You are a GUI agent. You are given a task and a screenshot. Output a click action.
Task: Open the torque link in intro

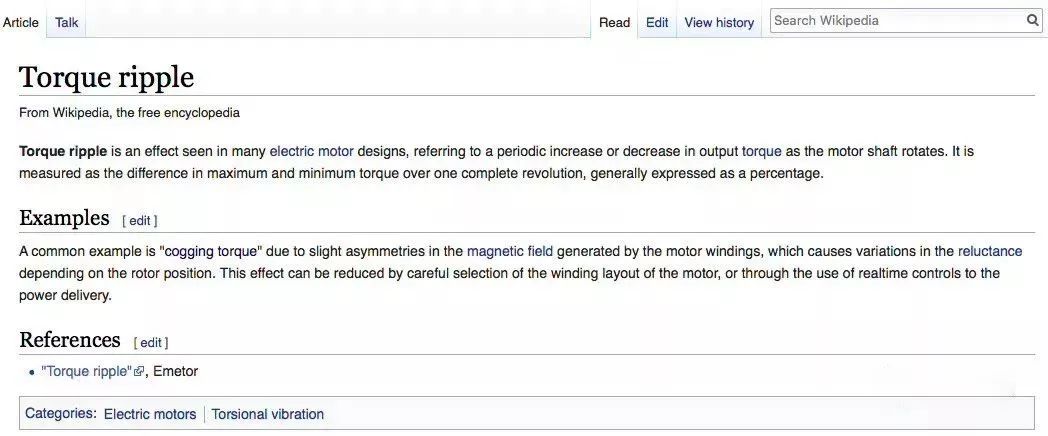pyautogui.click(x=761, y=151)
